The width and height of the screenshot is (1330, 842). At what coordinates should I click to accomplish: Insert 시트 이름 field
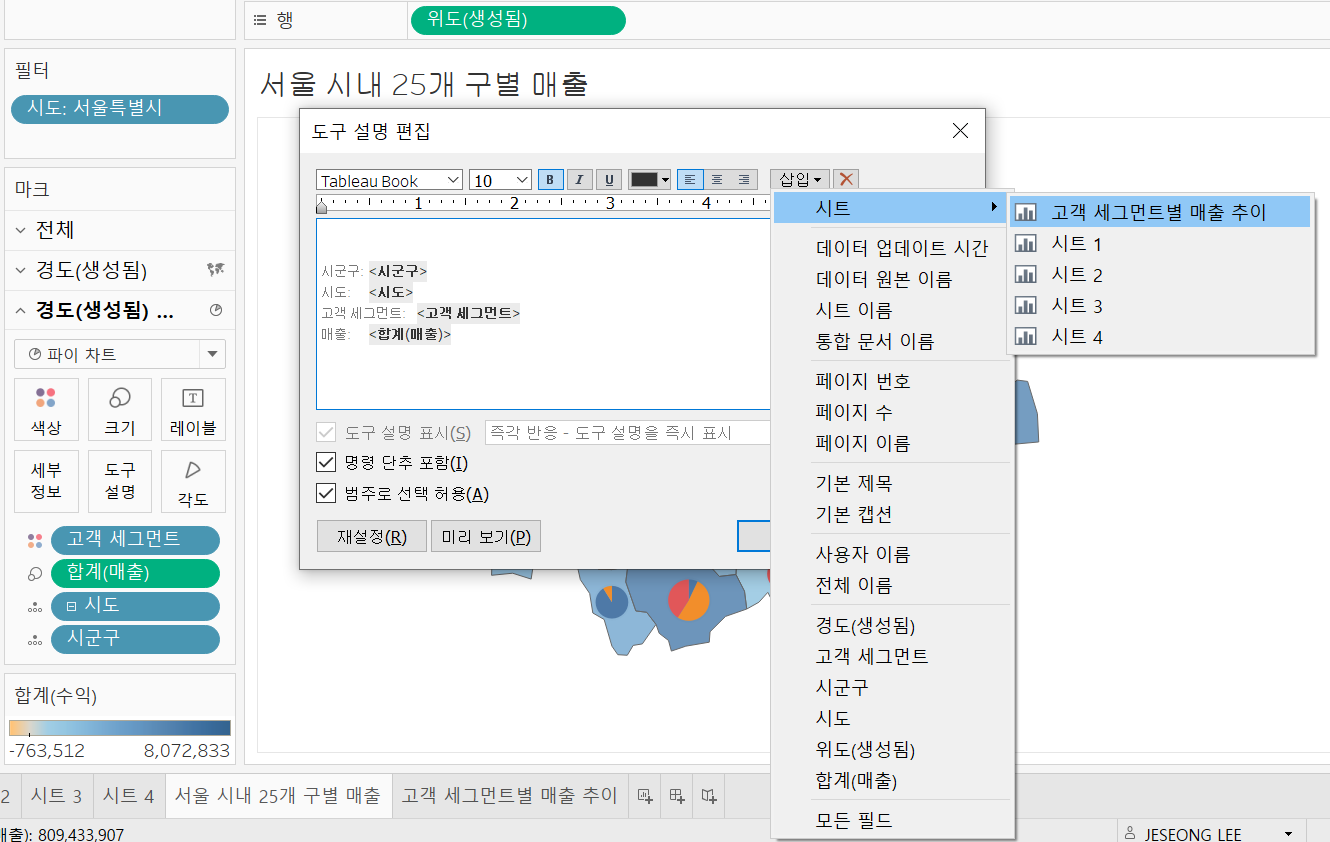tap(854, 310)
